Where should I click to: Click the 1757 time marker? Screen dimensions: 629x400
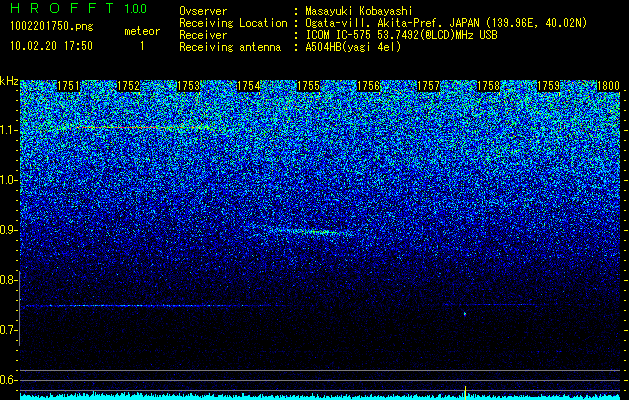click(428, 86)
